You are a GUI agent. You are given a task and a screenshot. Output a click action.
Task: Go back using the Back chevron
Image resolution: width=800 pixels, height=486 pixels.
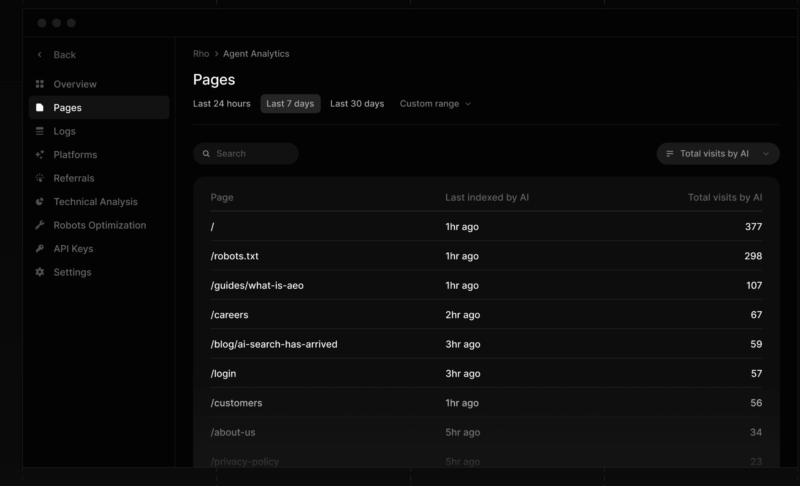[x=40, y=55]
